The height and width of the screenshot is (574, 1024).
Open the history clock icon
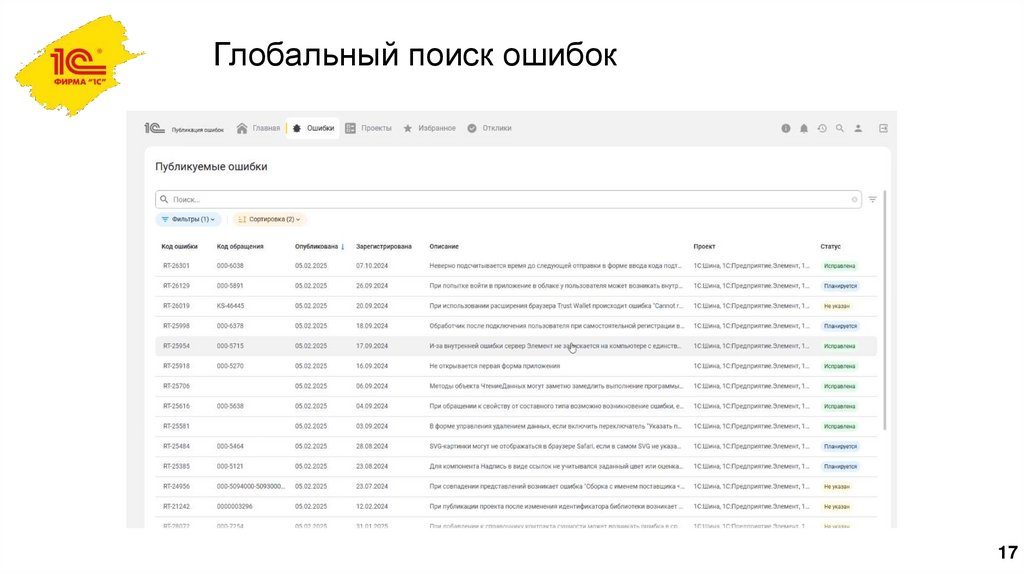(822, 129)
